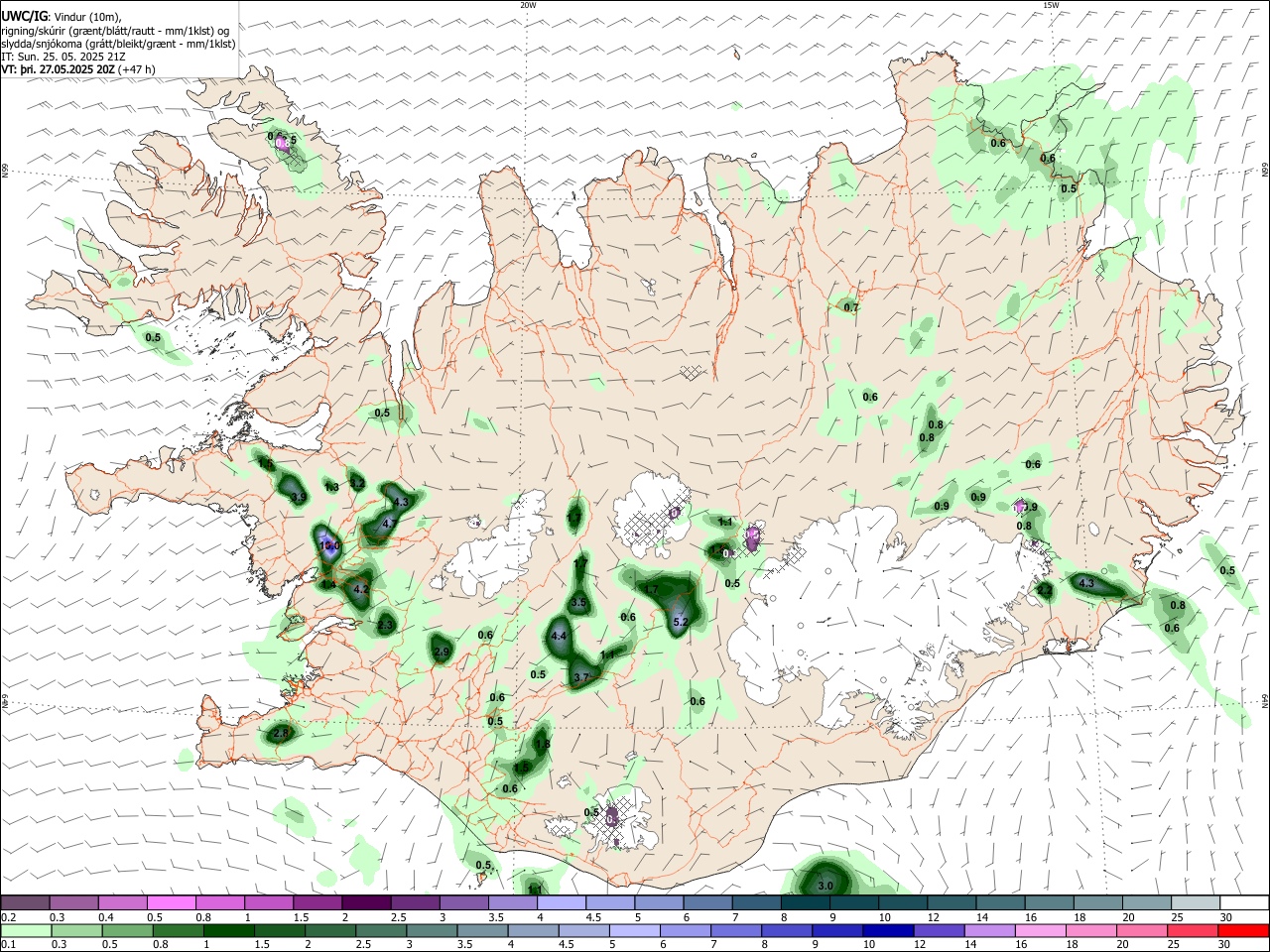
Task: Click the 'UWC/IG: Vindur (10m)' title text
Action: point(62,16)
